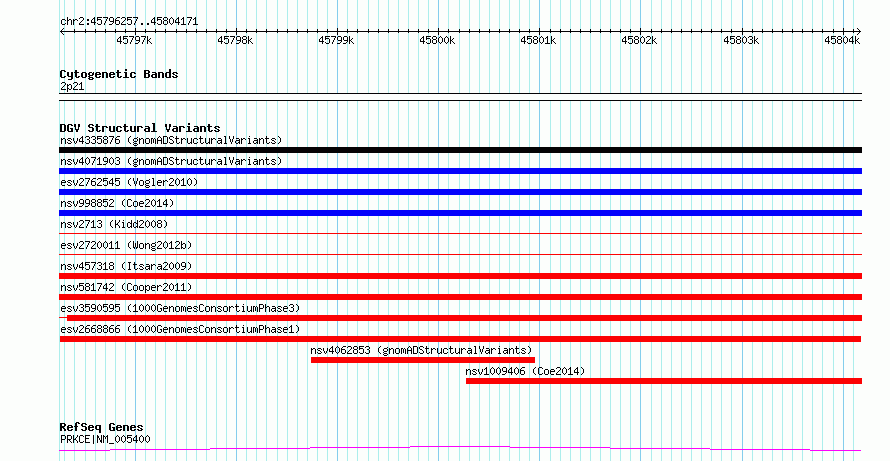Select the red nsv1009406 variant bar
Screen dimensions: 890x461
[664, 381]
